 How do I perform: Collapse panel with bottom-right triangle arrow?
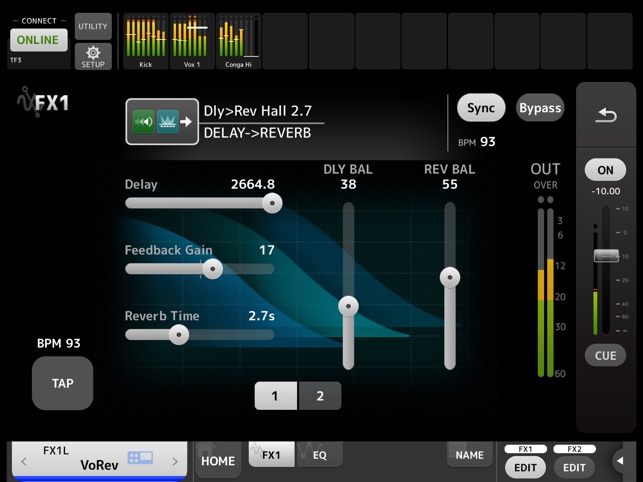point(620,461)
